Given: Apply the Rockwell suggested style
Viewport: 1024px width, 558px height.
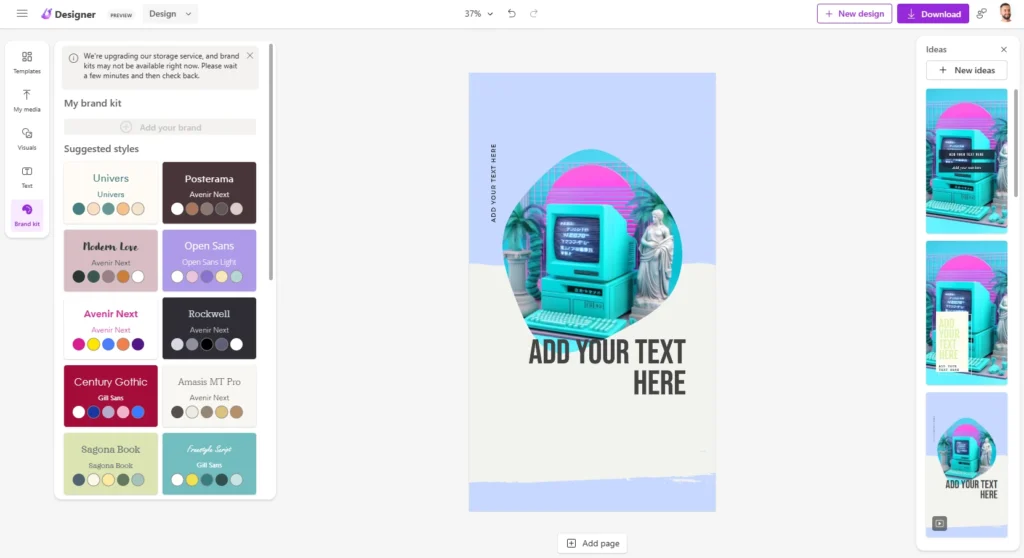Looking at the screenshot, I should [209, 328].
